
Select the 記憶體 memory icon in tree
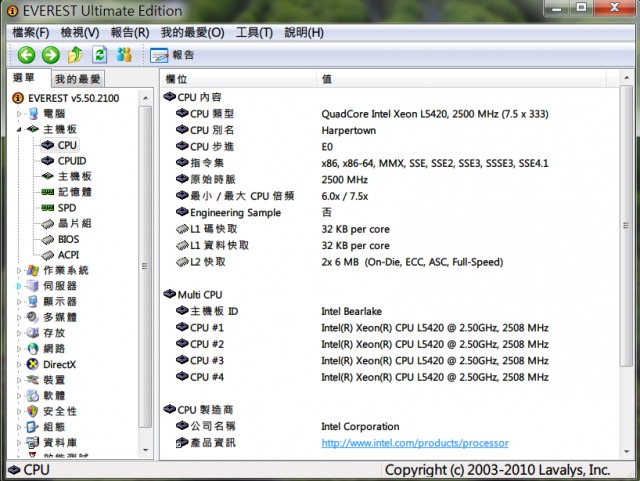pos(48,192)
